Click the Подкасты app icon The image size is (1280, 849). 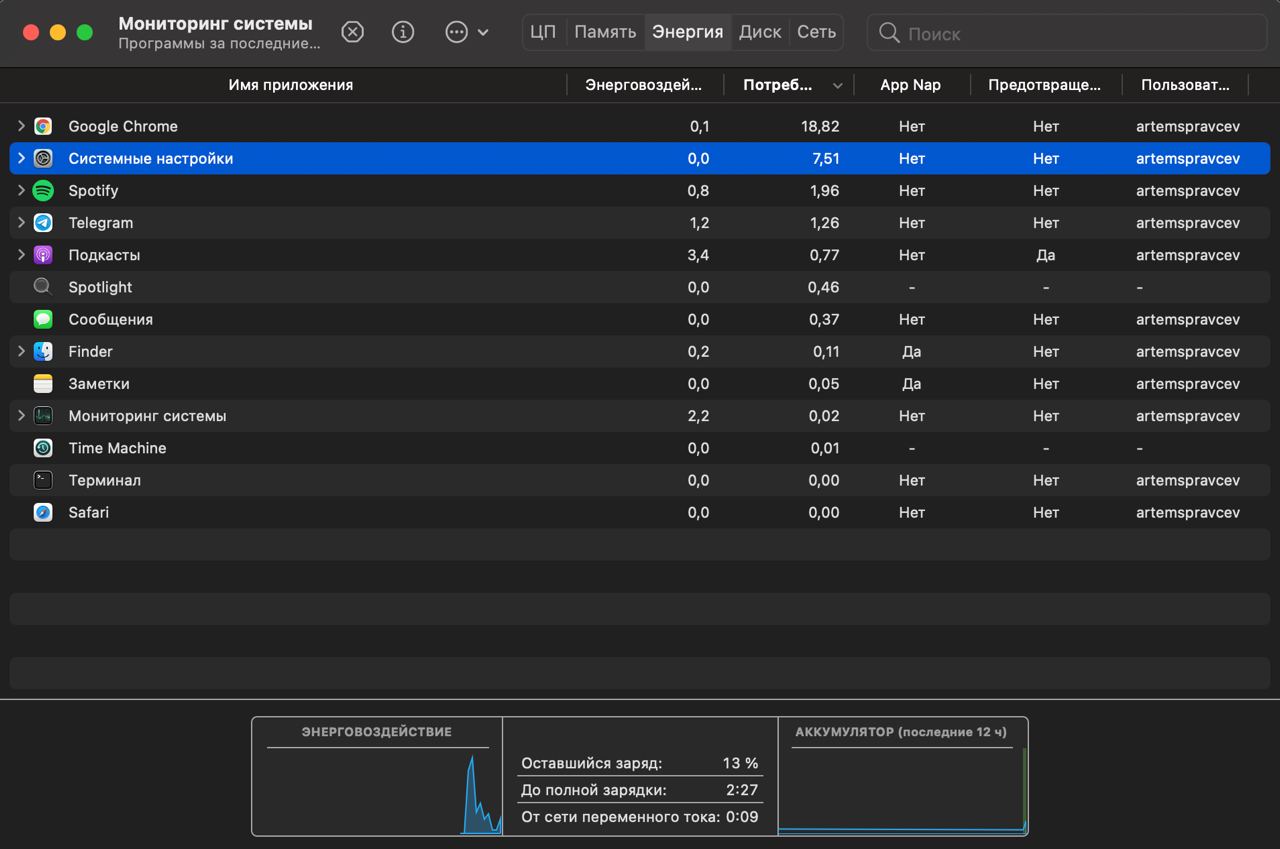tap(43, 254)
